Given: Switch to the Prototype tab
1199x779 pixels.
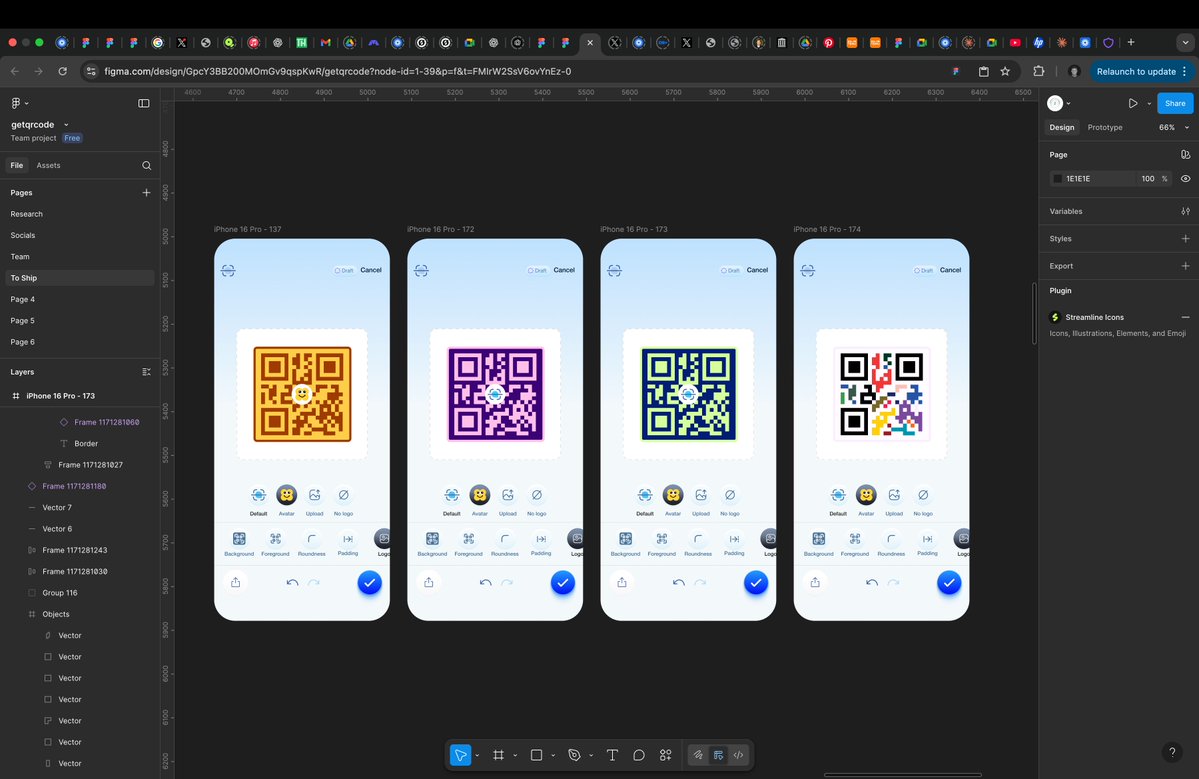Looking at the screenshot, I should [x=1105, y=128].
